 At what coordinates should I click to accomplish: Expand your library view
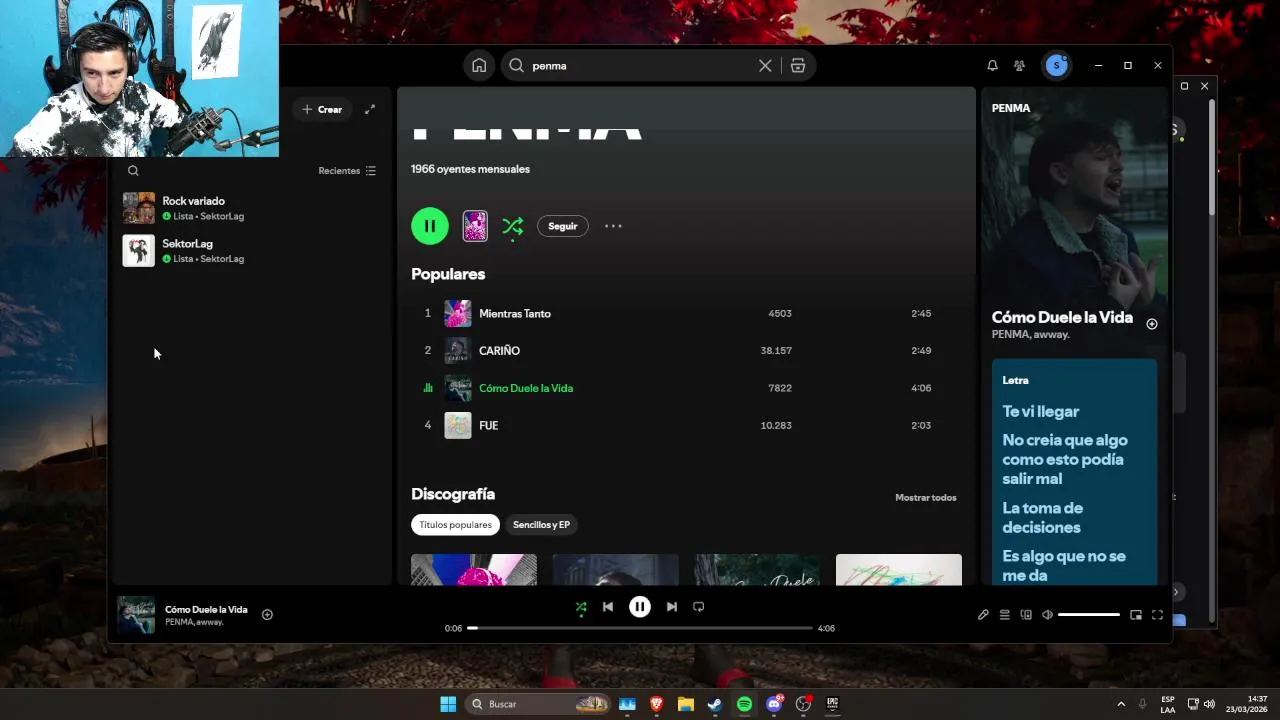370,109
